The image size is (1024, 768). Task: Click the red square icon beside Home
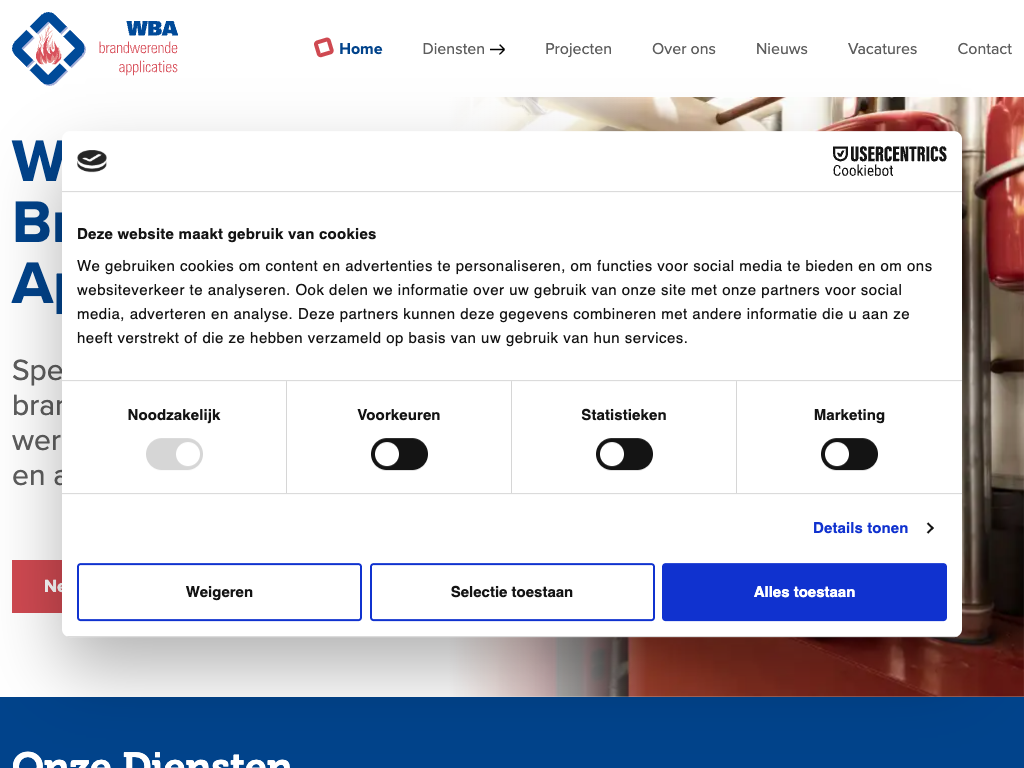(324, 48)
